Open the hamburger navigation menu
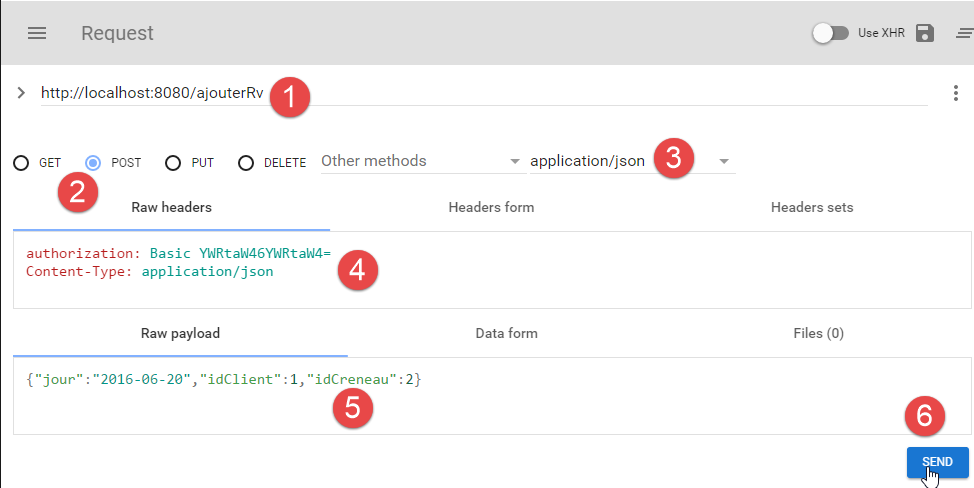 (37, 33)
